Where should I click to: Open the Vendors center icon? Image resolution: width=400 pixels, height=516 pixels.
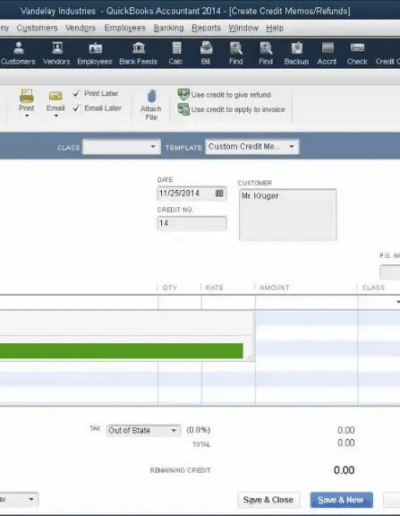pyautogui.click(x=57, y=53)
